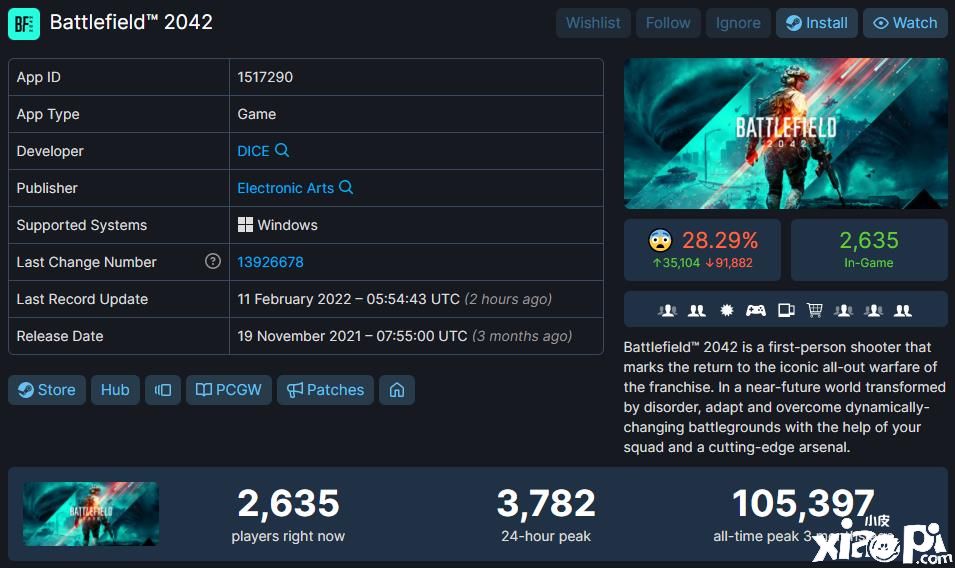This screenshot has width=955, height=568.
Task: Click the scared face emoji rating icon
Action: 660,240
